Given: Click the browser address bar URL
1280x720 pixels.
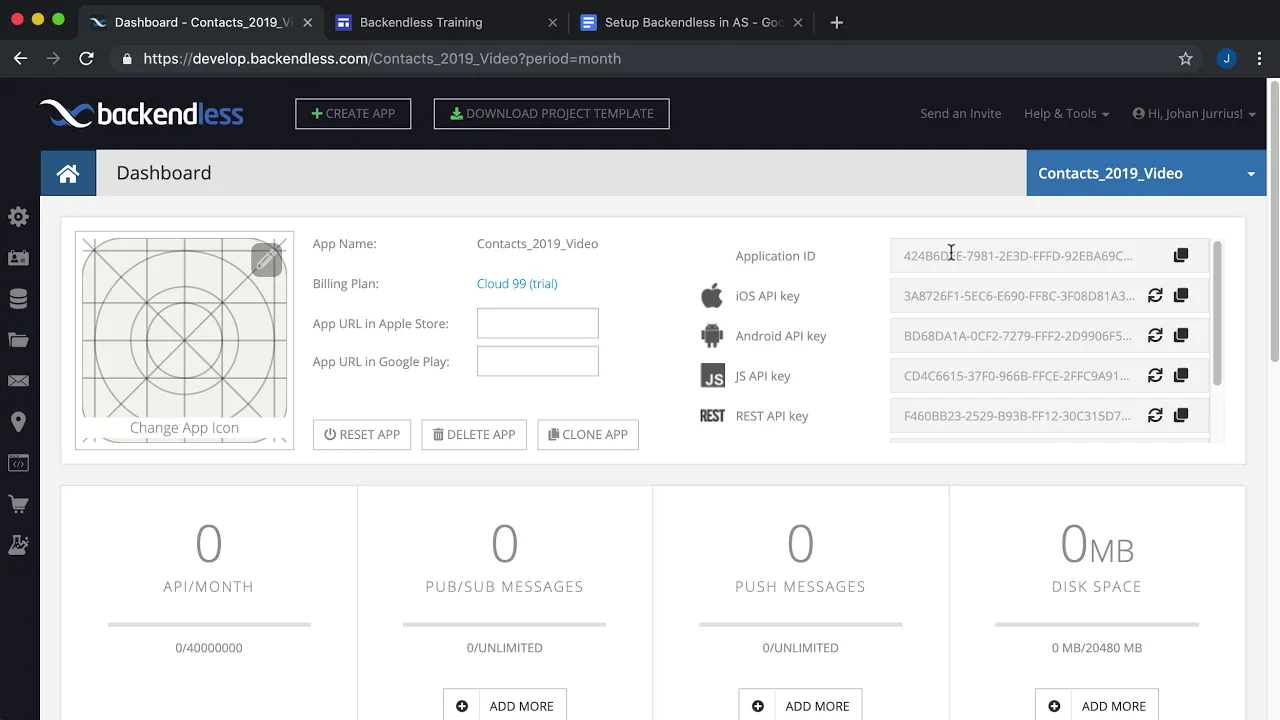Looking at the screenshot, I should point(382,59).
